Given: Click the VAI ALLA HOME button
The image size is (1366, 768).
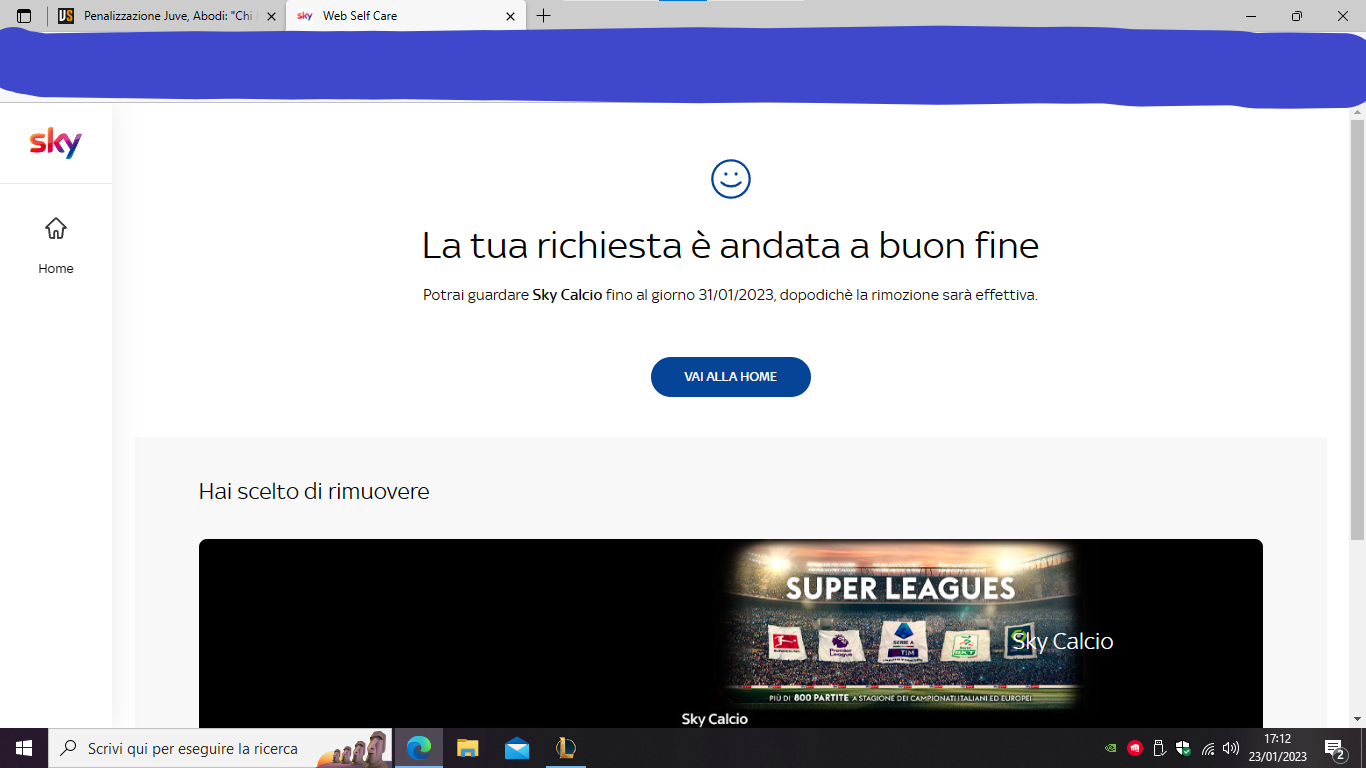Looking at the screenshot, I should click(731, 377).
